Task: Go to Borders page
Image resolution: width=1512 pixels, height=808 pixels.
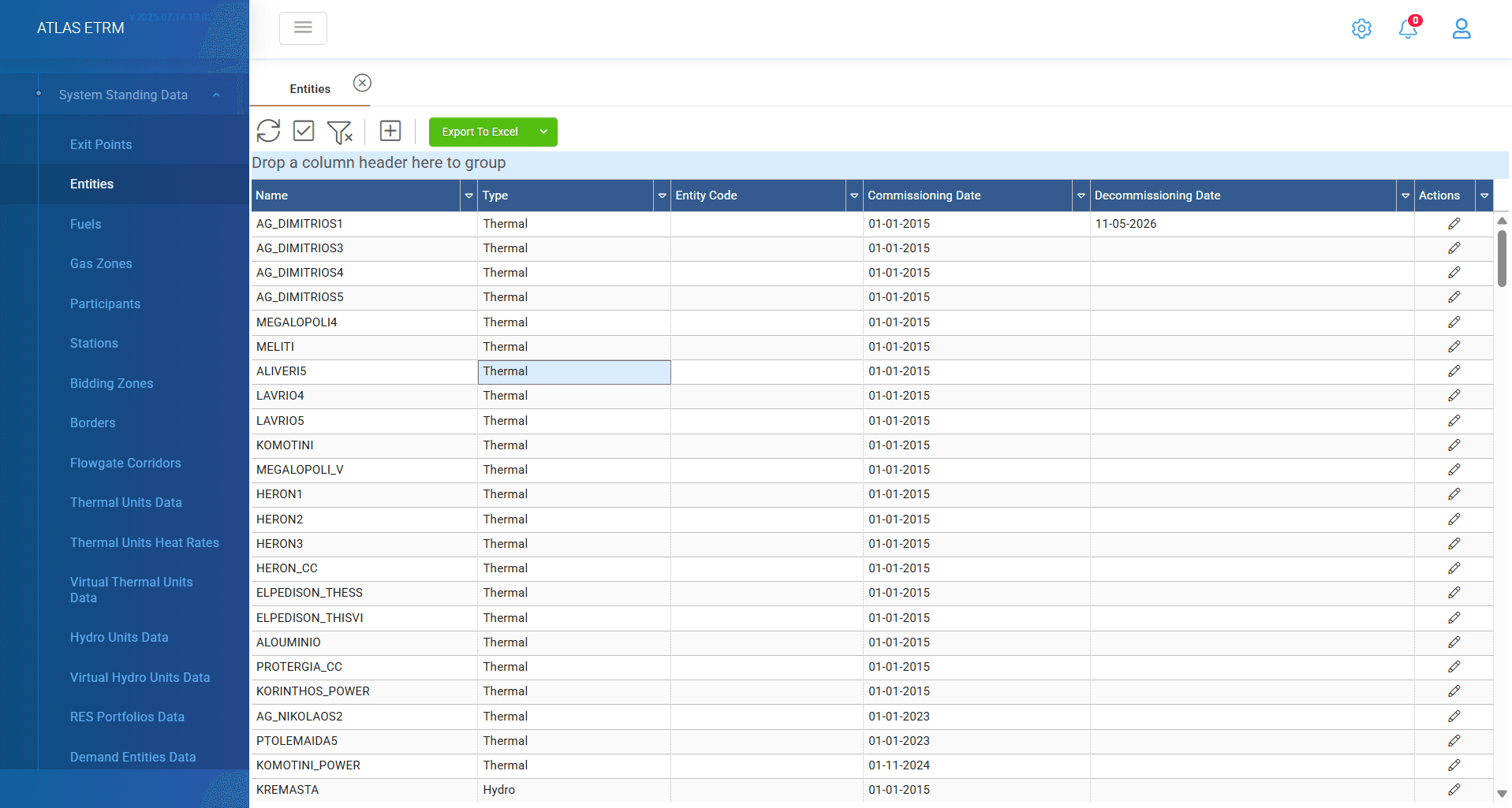Action: tap(92, 423)
